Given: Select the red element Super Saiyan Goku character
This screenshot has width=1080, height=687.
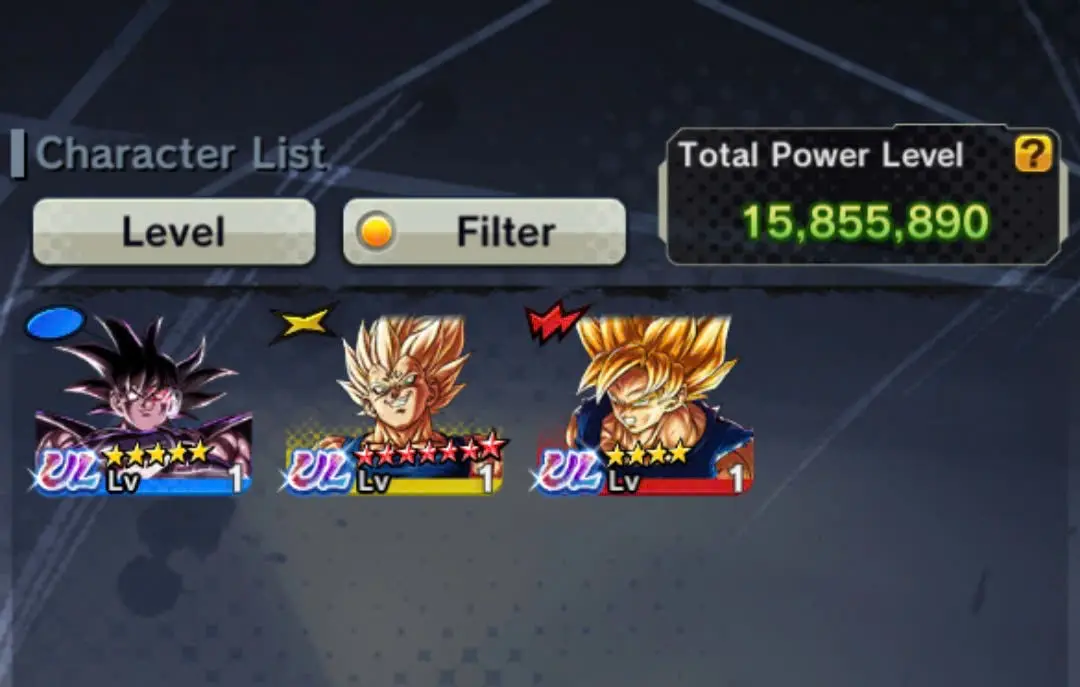Looking at the screenshot, I should point(644,404).
